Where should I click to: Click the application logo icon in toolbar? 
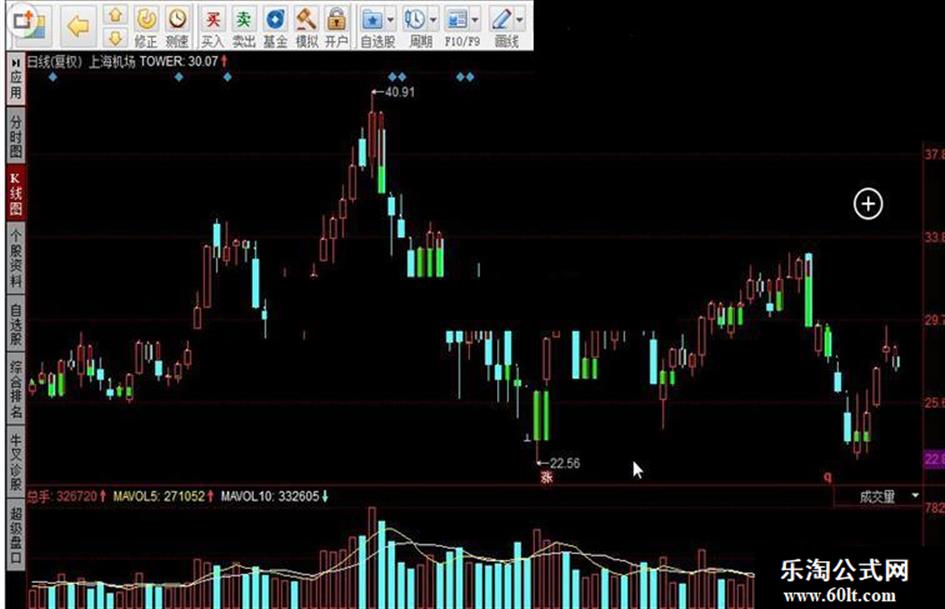pos(29,25)
